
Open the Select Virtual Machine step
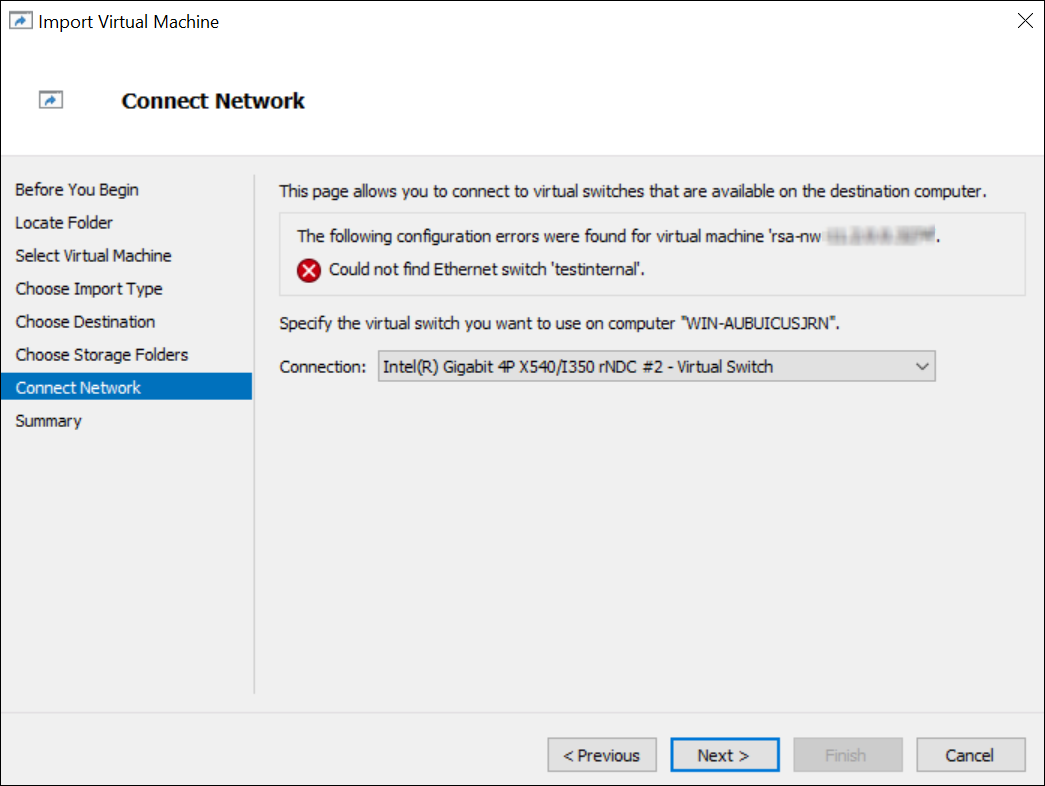[93, 256]
